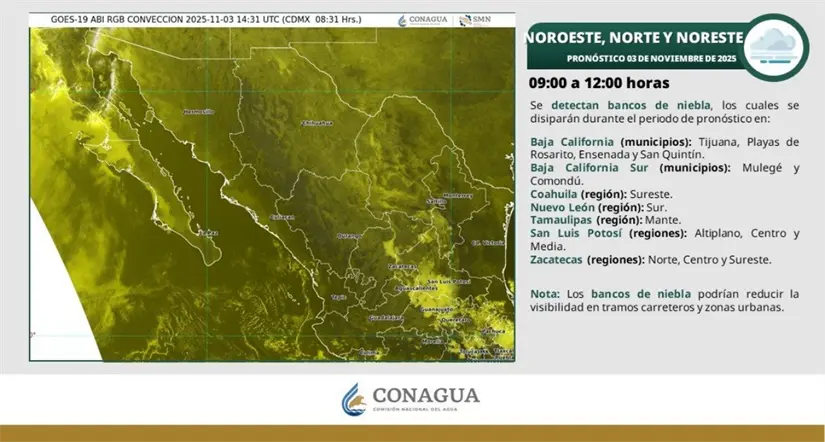Click the words "Altiplano, Centro y Media"
The height and width of the screenshot is (442, 825).
coord(665,240)
